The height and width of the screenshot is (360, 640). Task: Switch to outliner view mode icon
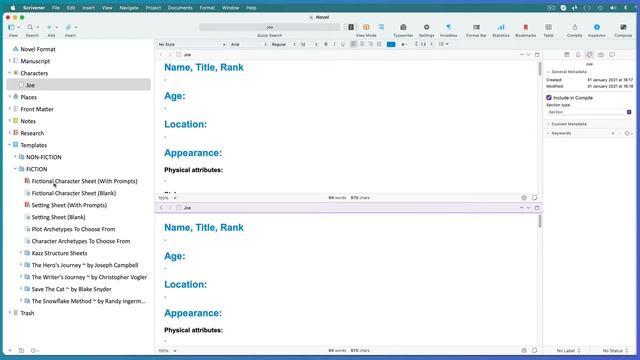(381, 27)
